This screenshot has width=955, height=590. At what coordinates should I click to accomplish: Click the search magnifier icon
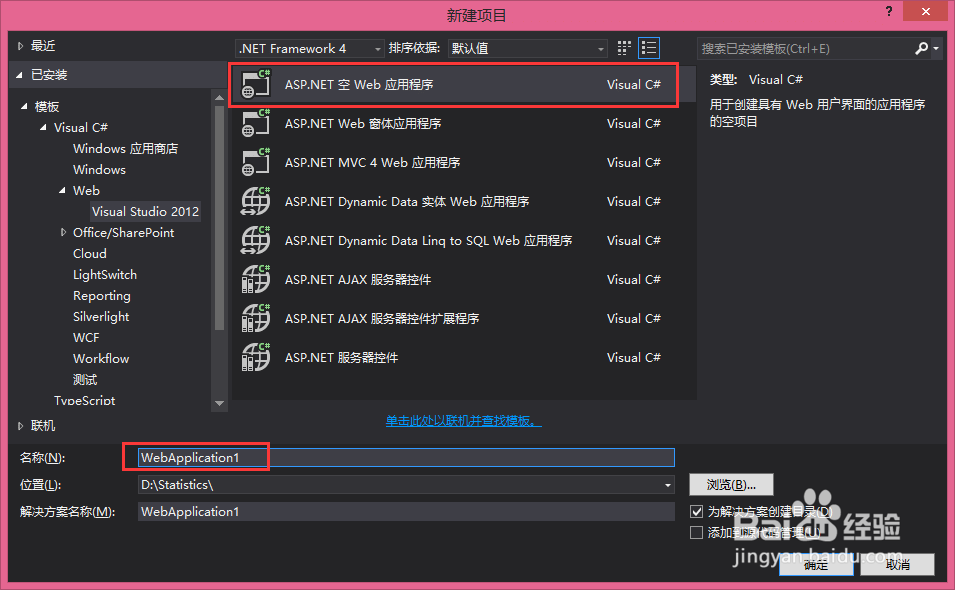click(922, 48)
